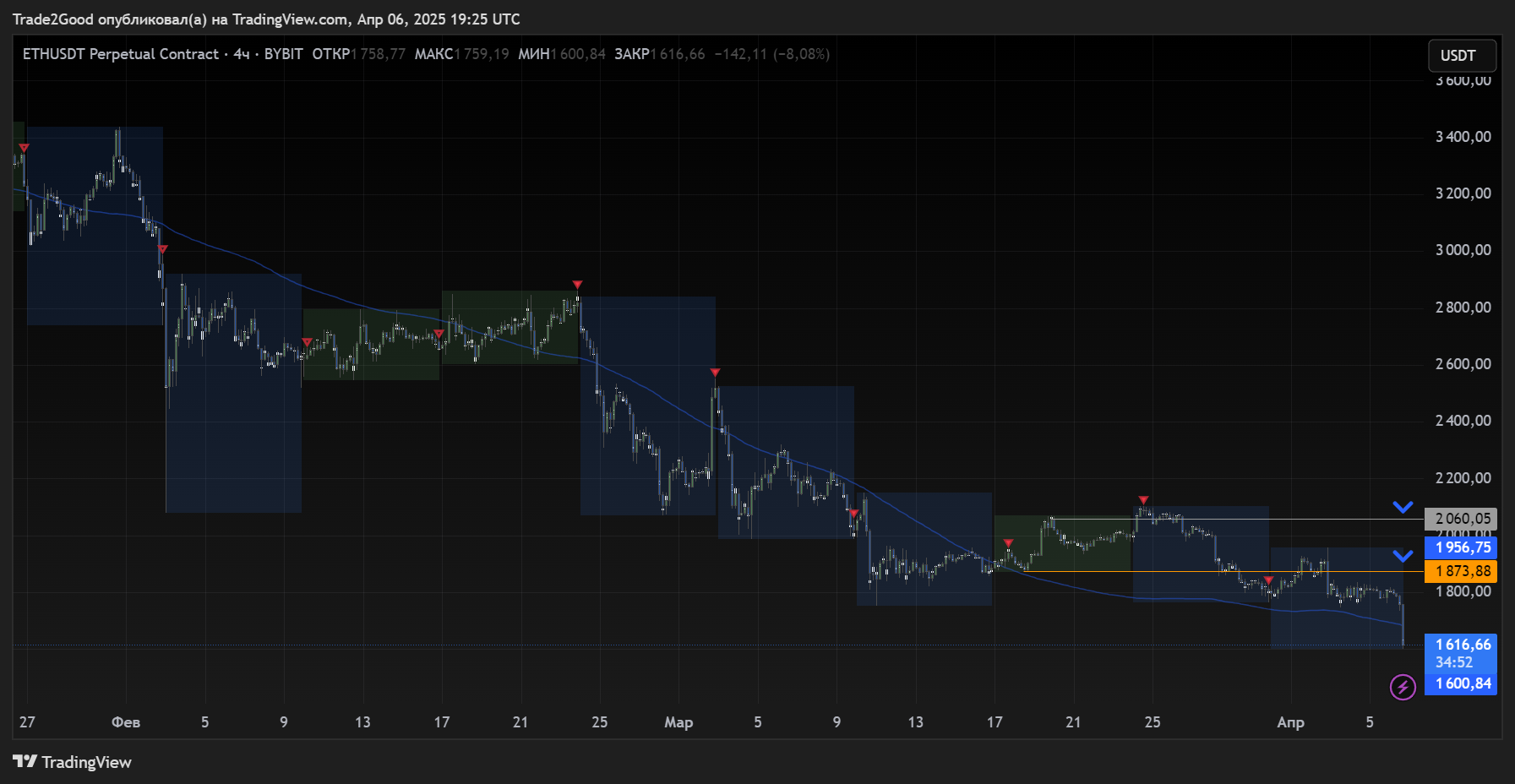1515x784 pixels.
Task: Click the Мар label on the time axis
Action: coord(678,722)
